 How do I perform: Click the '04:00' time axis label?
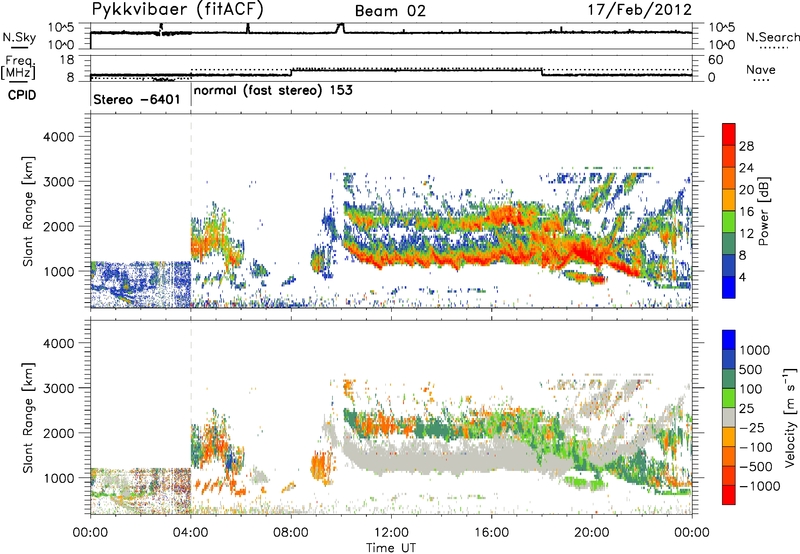190,533
